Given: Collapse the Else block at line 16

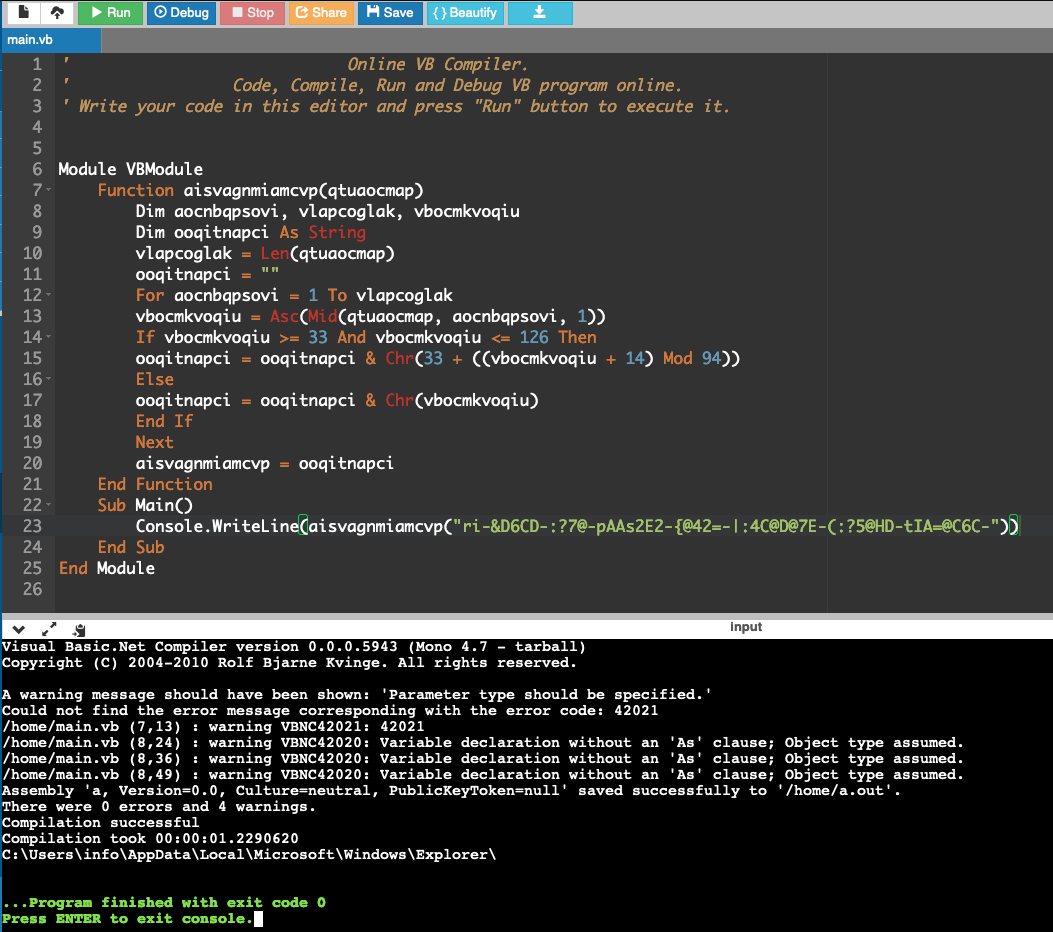Looking at the screenshot, I should pyautogui.click(x=49, y=379).
